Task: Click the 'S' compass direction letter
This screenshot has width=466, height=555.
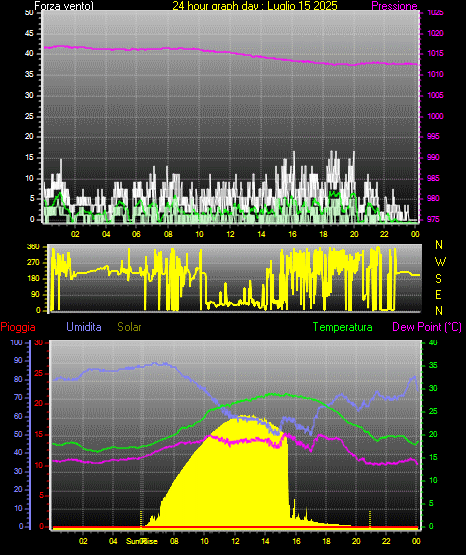Action: (438, 279)
